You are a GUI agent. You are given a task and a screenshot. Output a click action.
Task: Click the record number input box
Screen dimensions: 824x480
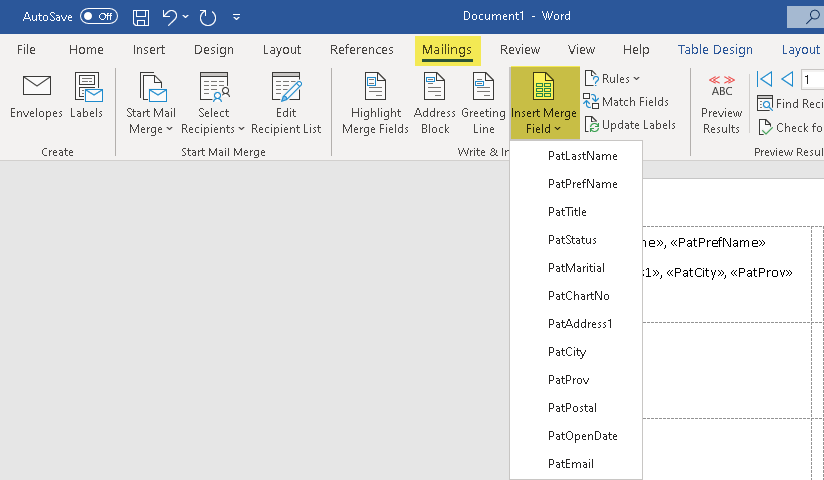tap(812, 79)
